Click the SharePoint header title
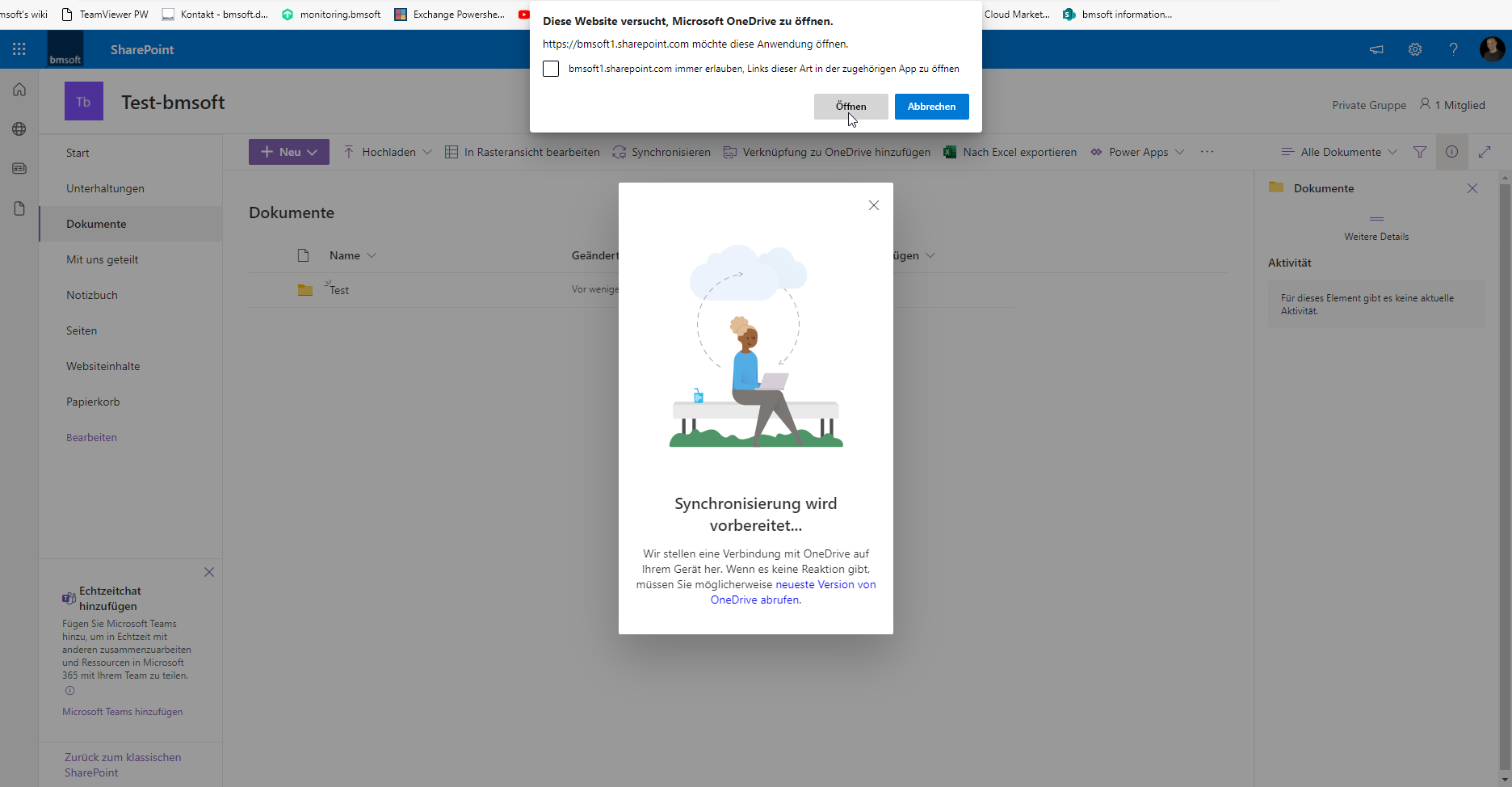This screenshot has height=787, width=1512. 142,49
